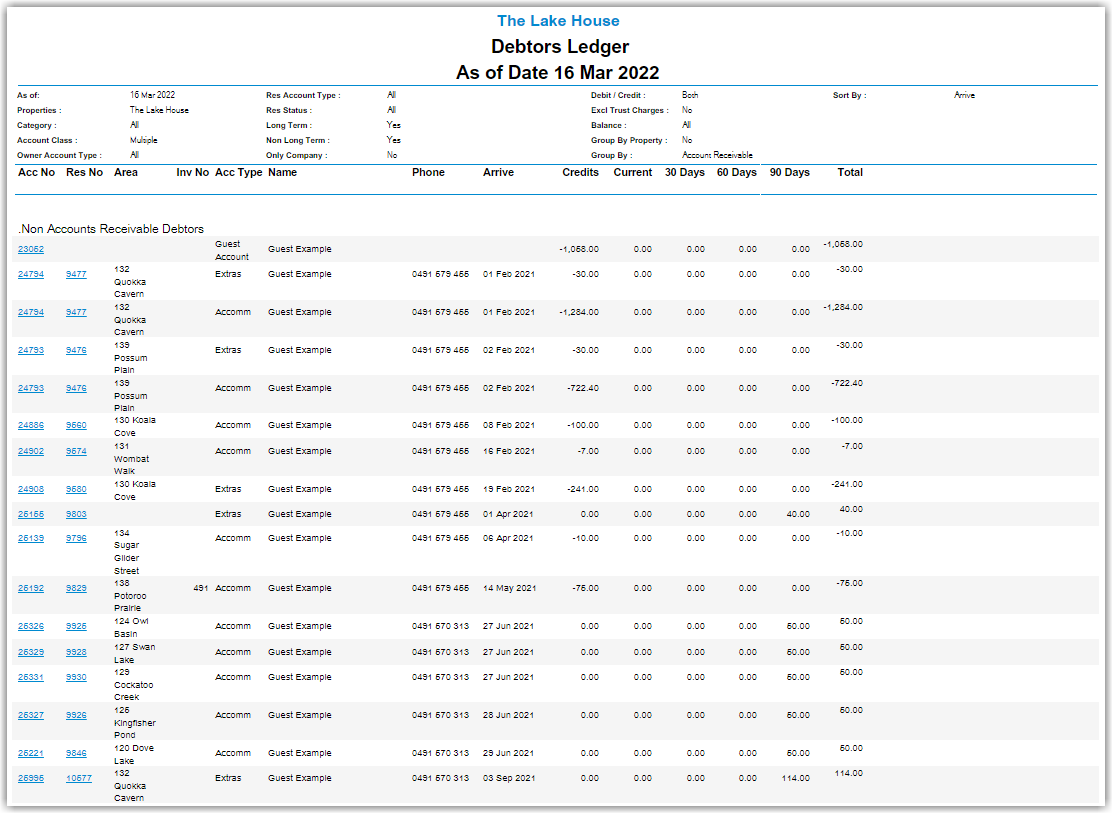Click the 14 May 2021 arrival date
This screenshot has width=1113, height=814.
pyautogui.click(x=510, y=588)
